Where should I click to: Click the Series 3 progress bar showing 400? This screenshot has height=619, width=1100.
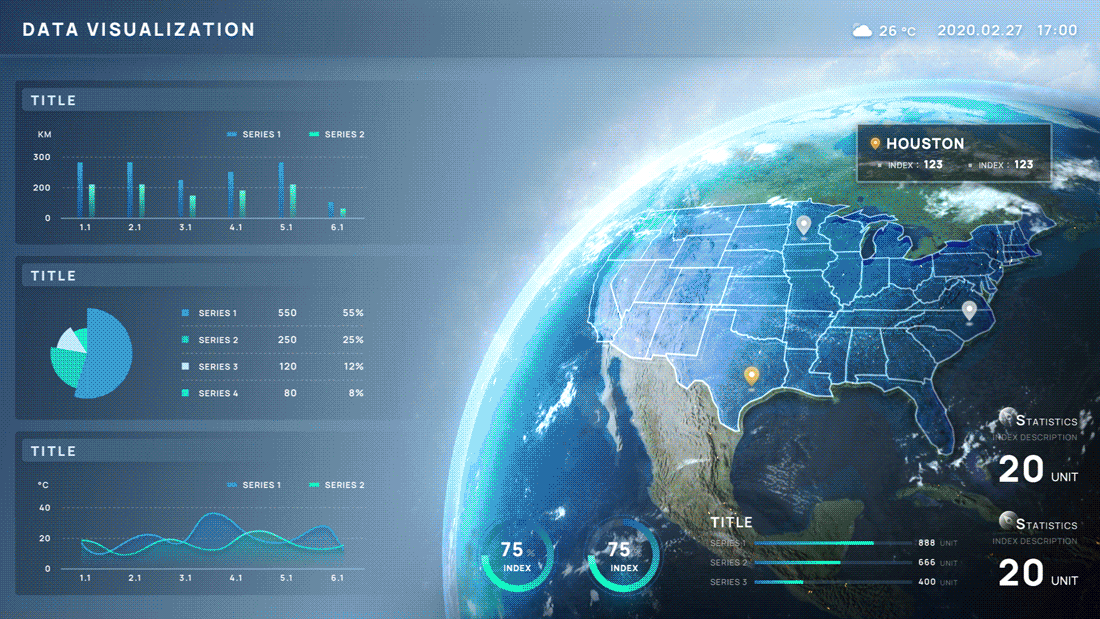(x=833, y=582)
